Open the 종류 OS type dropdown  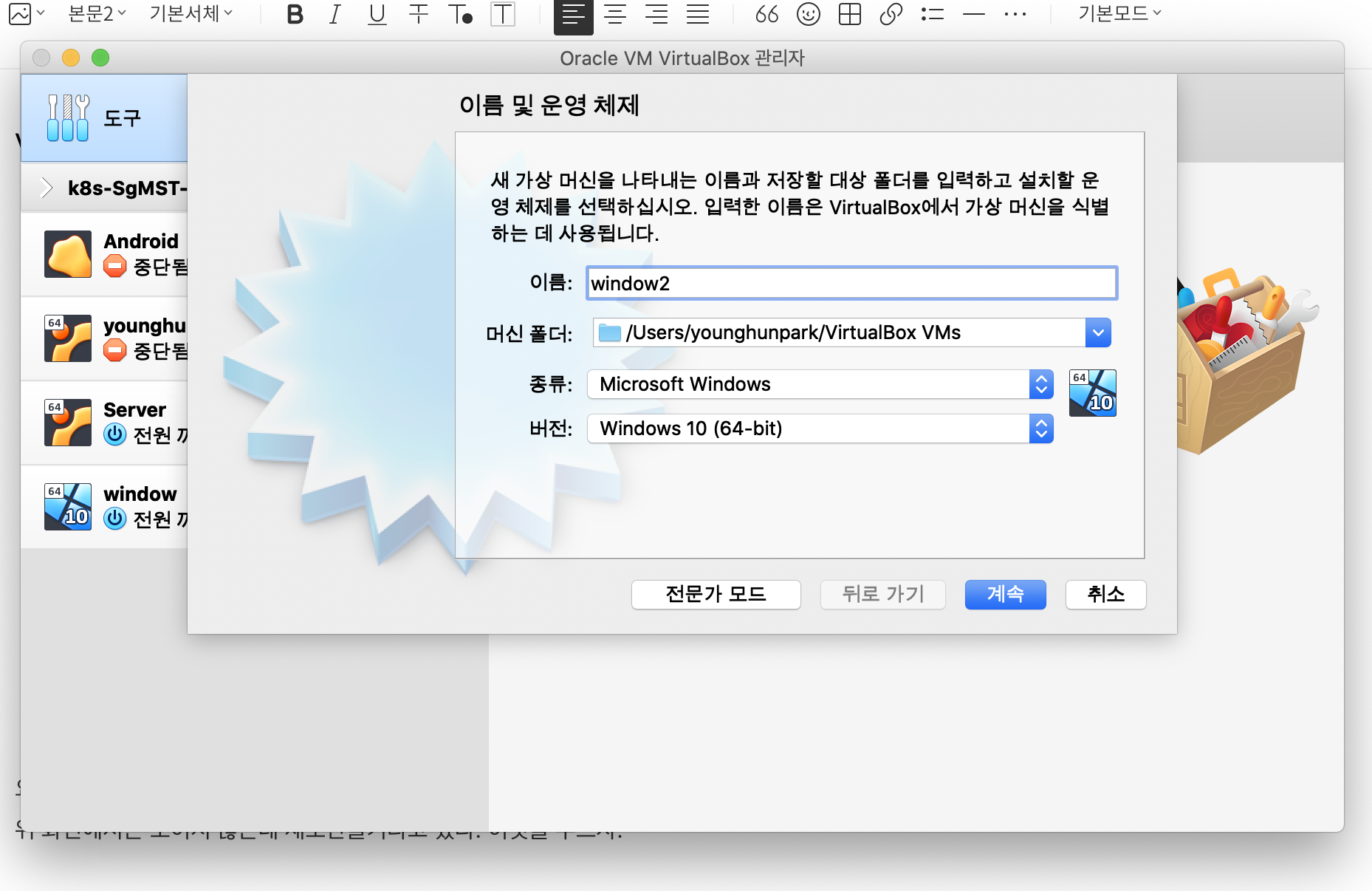point(820,384)
